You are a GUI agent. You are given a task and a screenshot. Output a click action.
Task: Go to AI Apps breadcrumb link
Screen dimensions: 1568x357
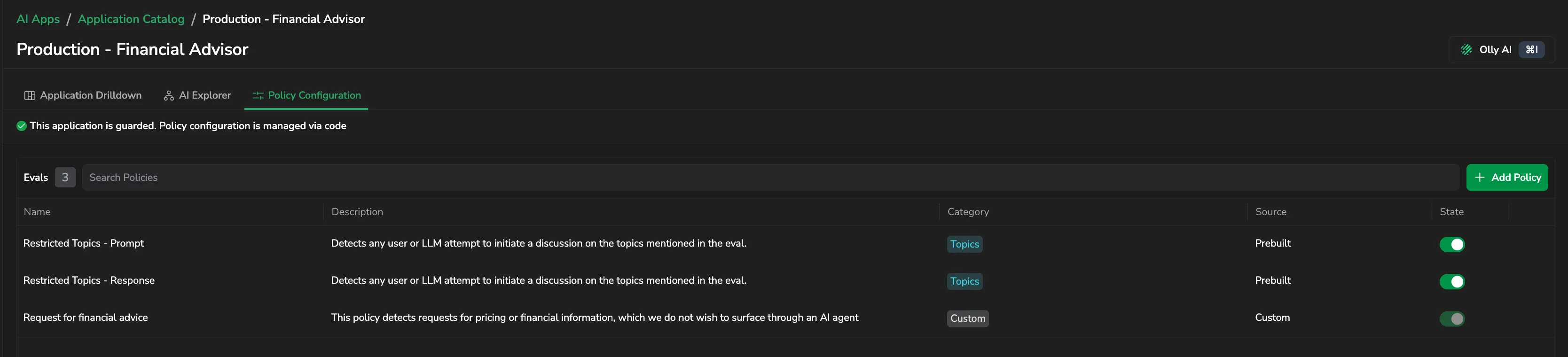[x=38, y=19]
